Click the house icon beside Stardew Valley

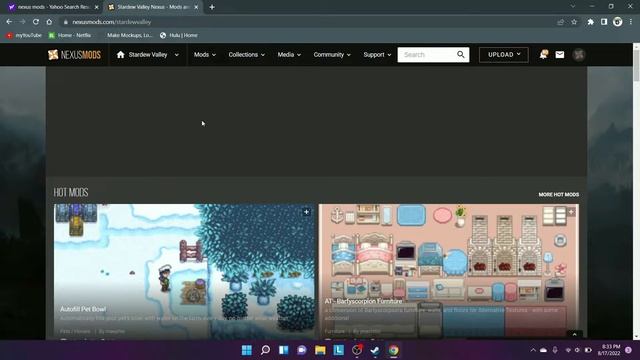[x=120, y=55]
